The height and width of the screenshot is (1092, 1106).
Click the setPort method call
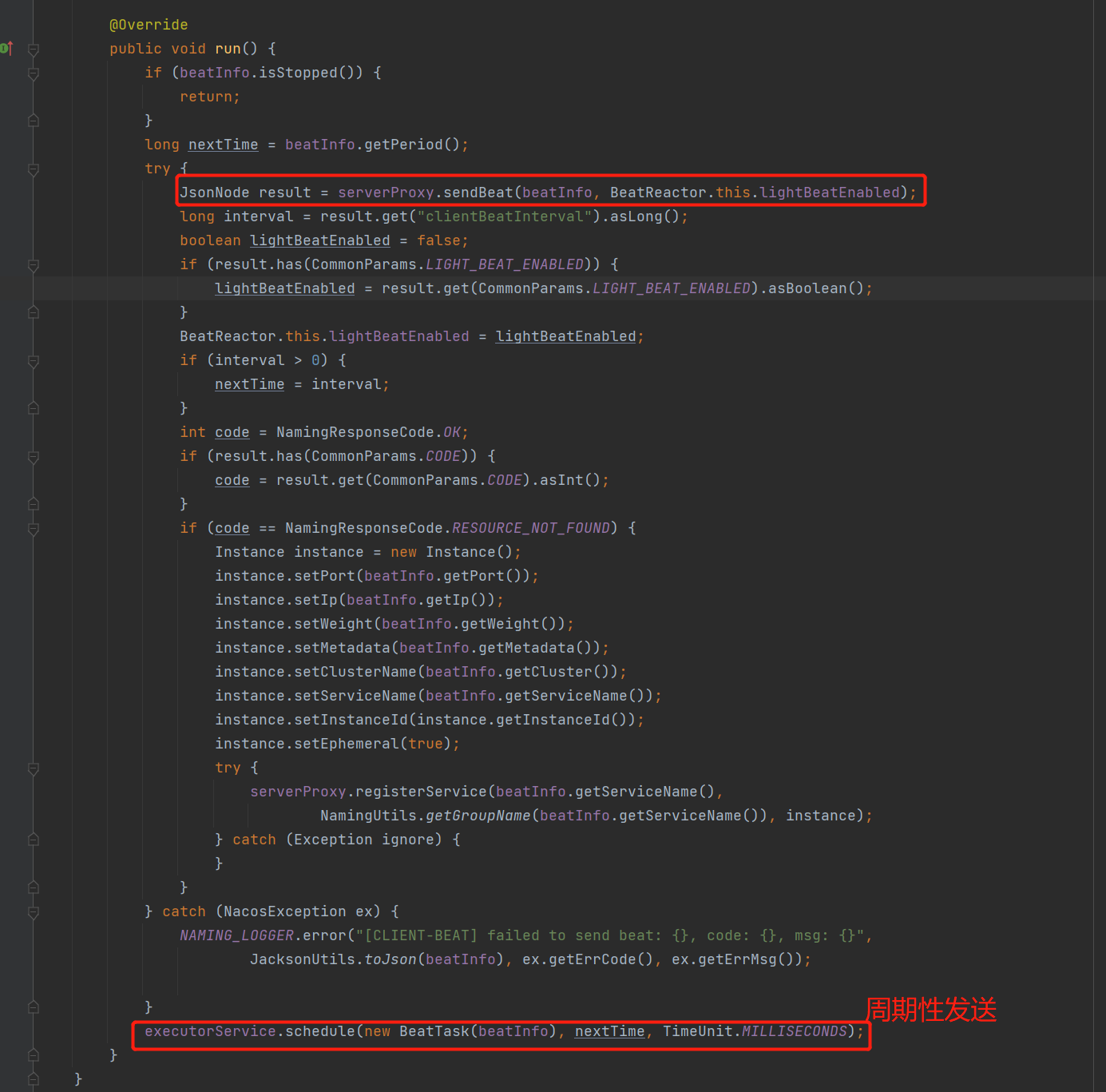click(x=324, y=576)
